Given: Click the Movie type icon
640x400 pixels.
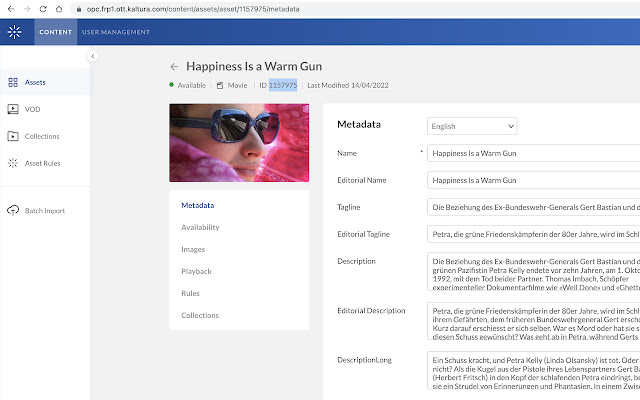Looking at the screenshot, I should (220, 85).
